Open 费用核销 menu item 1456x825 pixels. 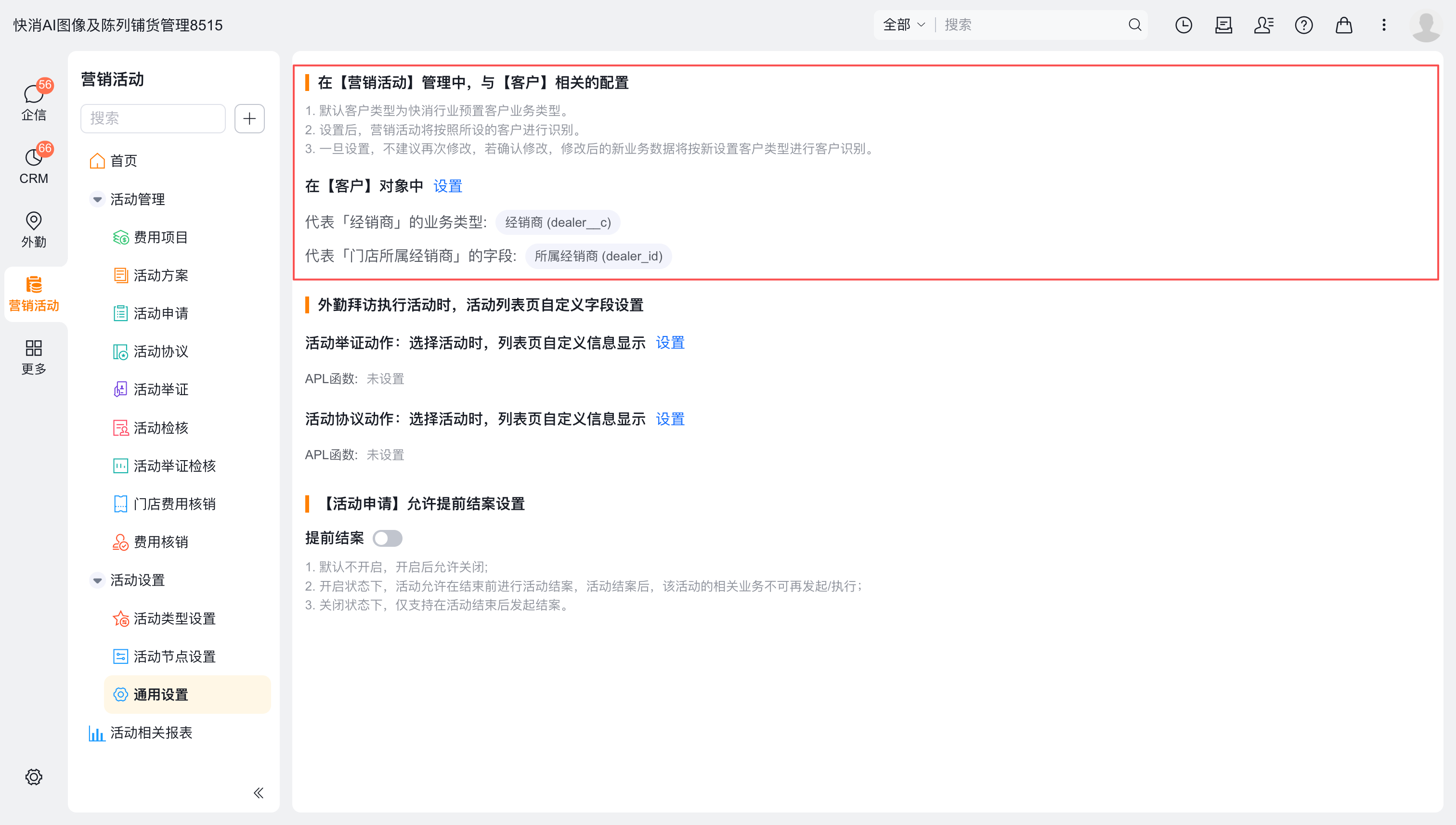click(x=151, y=541)
